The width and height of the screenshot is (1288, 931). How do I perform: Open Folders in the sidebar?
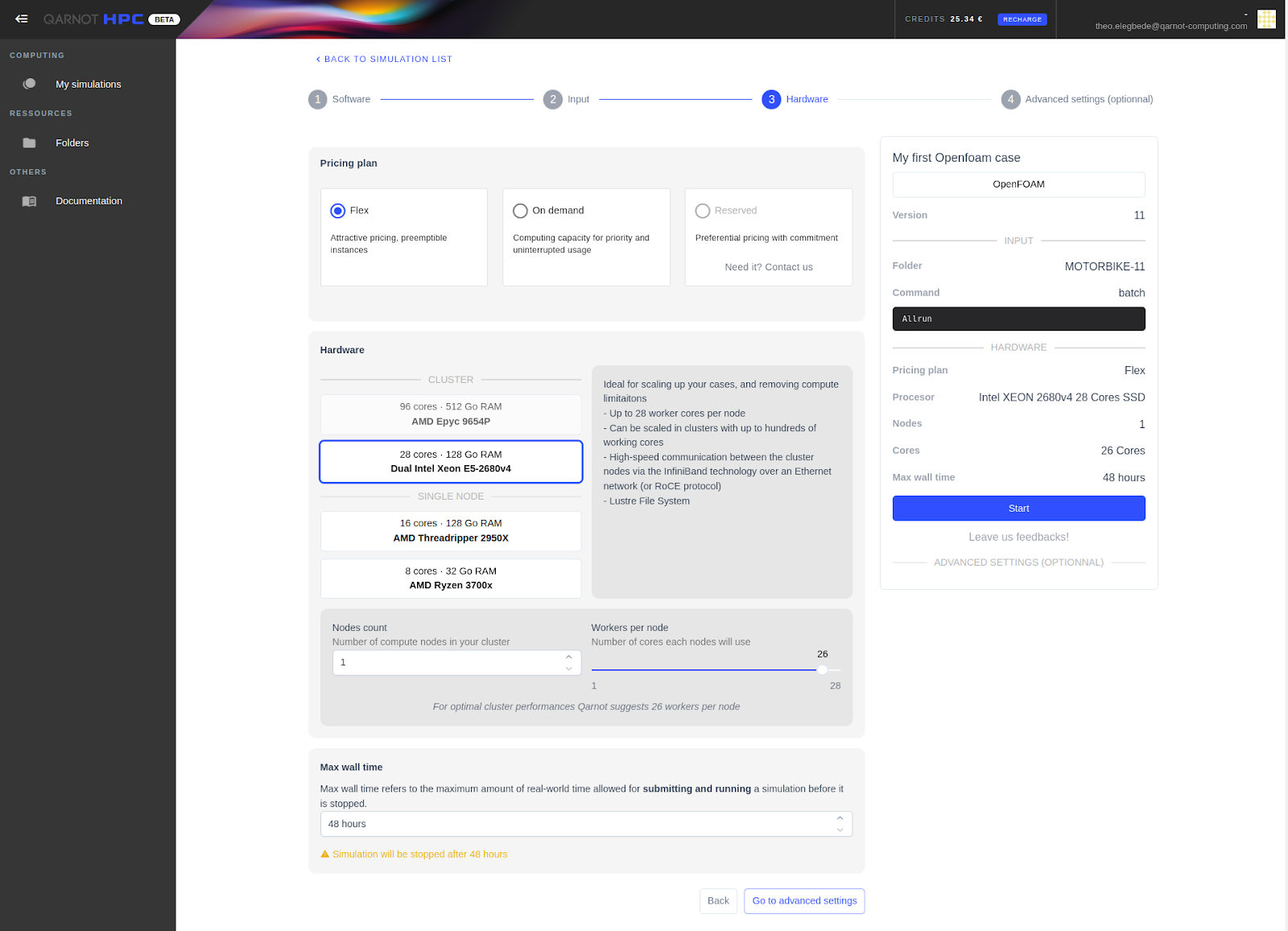coord(72,142)
